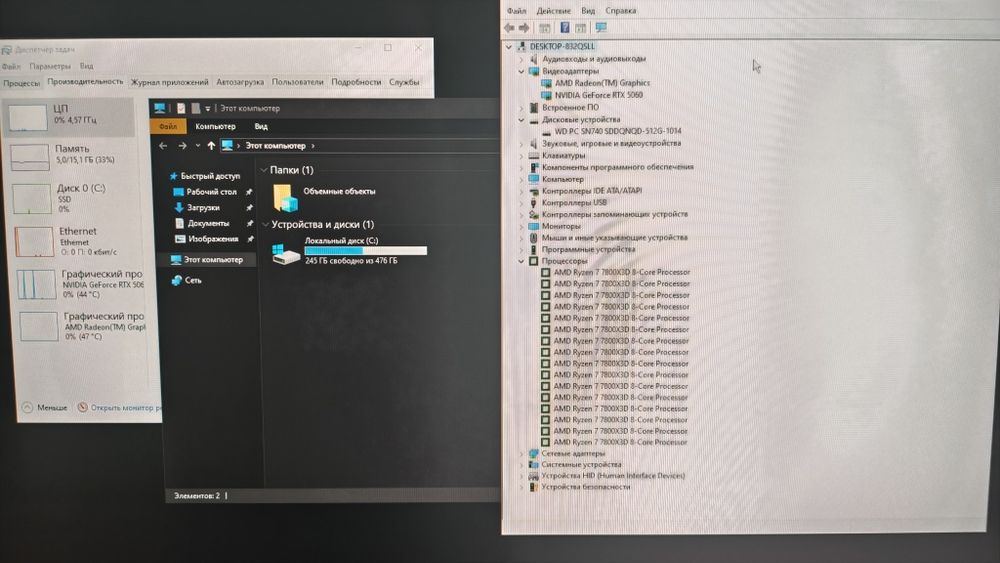Switch to Автозагрузка tab in Task Manager
Image resolution: width=1000 pixels, height=563 pixels.
tap(240, 82)
